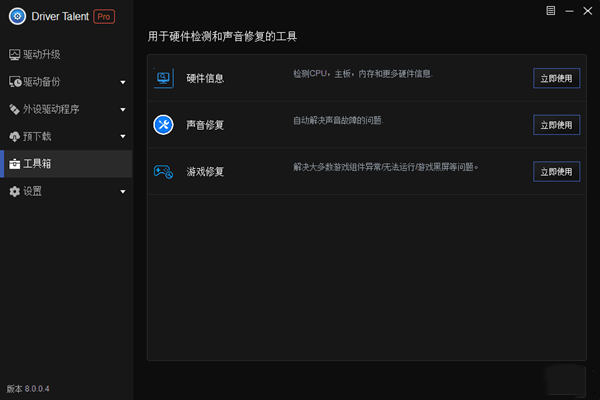Click the 外设驱动程序 plug icon
Image resolution: width=600 pixels, height=400 pixels.
click(x=15, y=109)
